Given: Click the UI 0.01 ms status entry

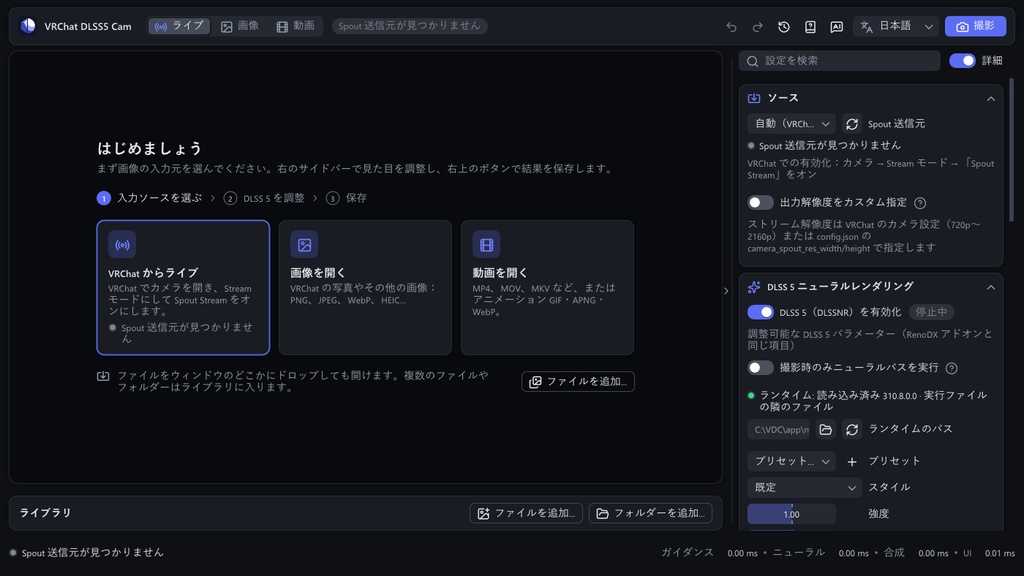Looking at the screenshot, I should pos(989,552).
